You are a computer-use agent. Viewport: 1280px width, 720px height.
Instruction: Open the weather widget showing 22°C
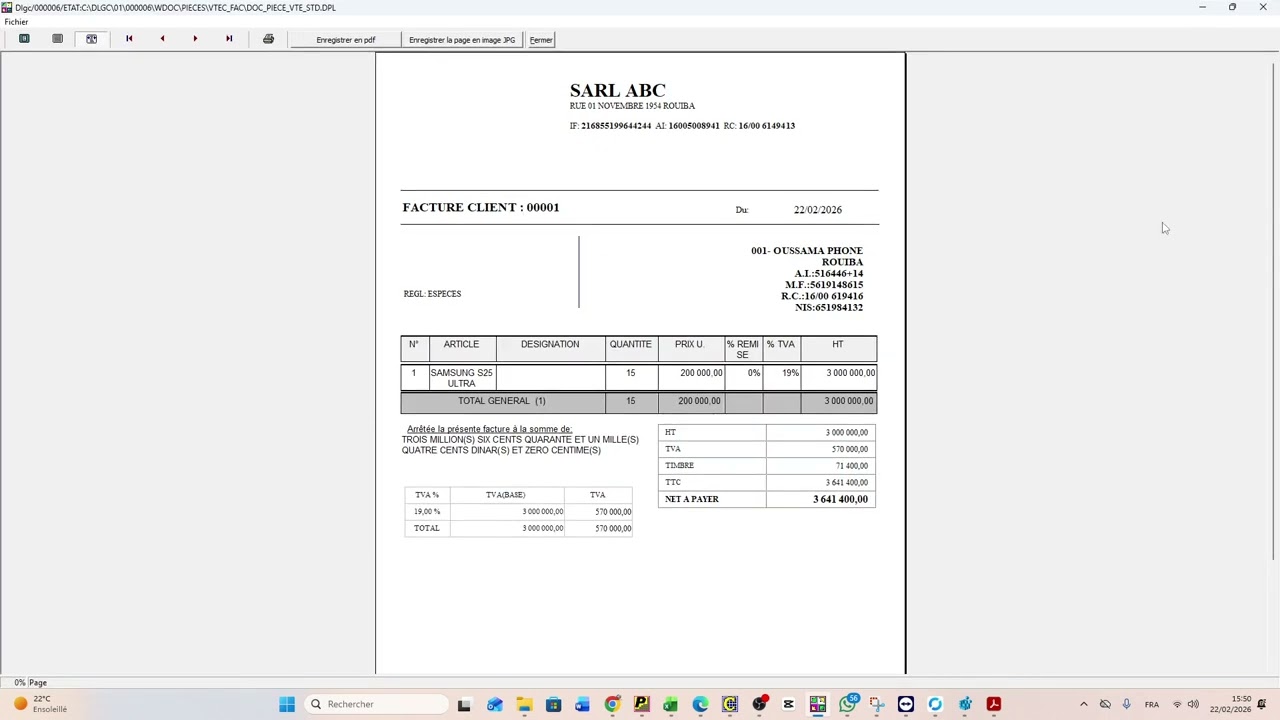click(x=40, y=704)
